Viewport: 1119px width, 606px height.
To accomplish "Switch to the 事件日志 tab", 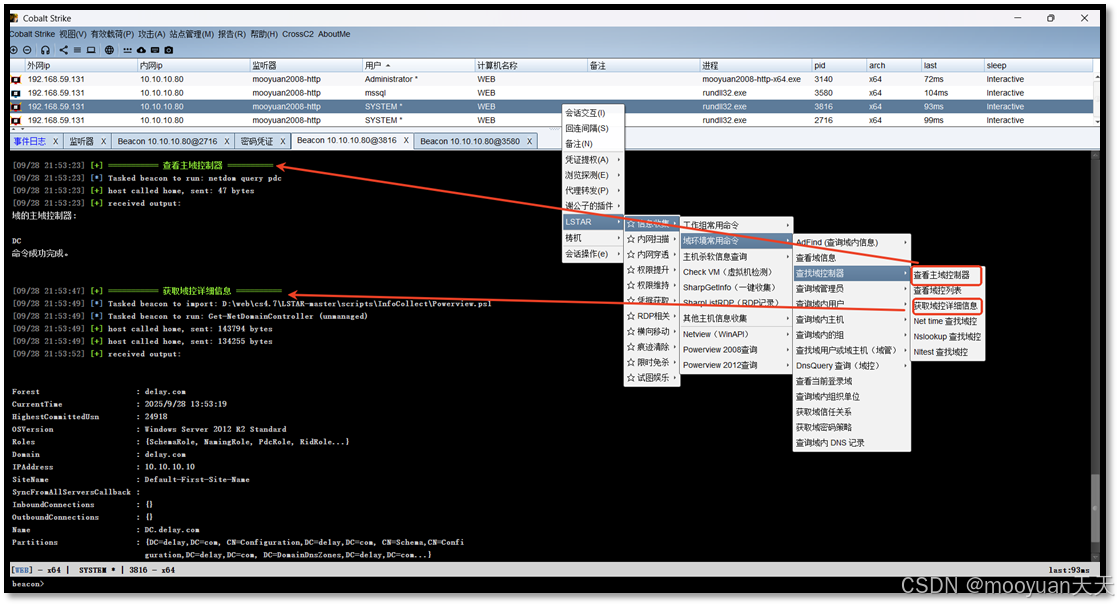I will [x=30, y=141].
